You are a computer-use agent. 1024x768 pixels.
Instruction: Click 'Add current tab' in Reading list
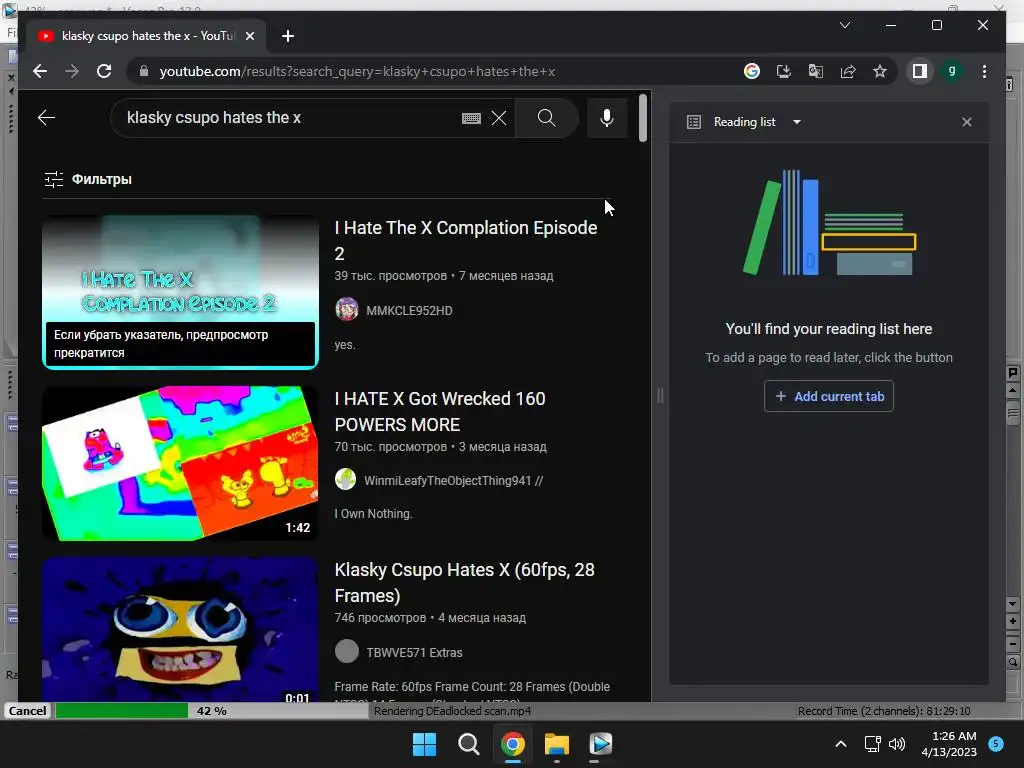click(x=829, y=396)
